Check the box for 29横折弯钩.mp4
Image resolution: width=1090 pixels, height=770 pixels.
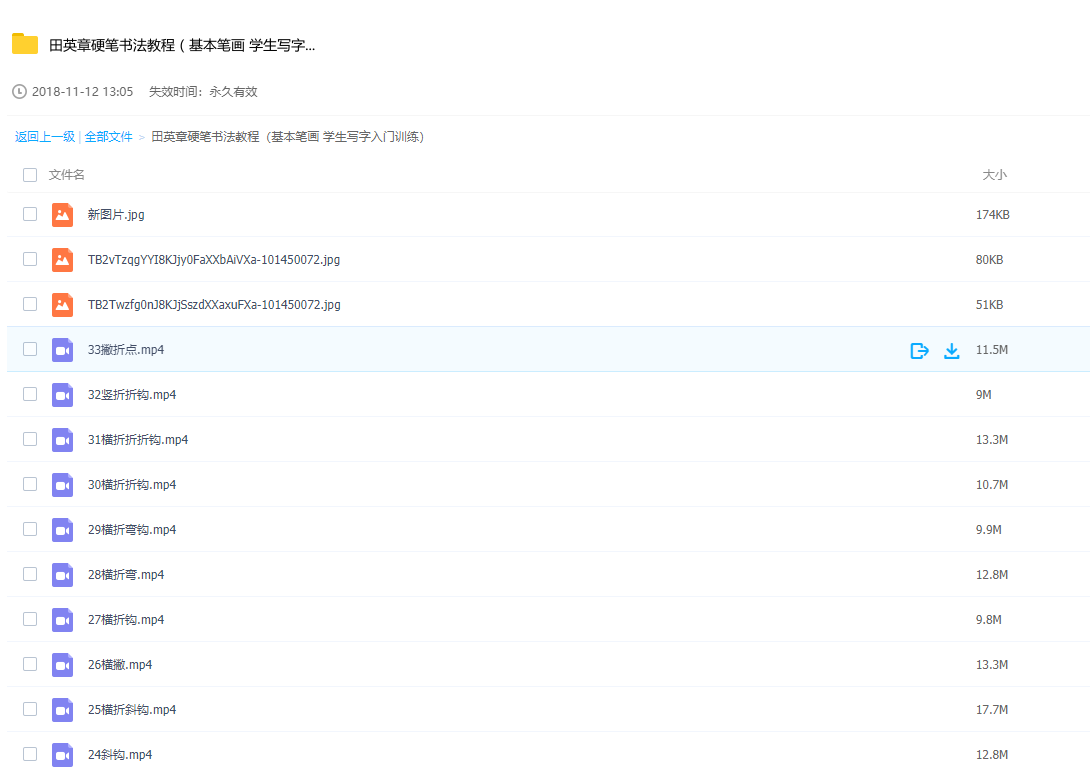pos(30,529)
